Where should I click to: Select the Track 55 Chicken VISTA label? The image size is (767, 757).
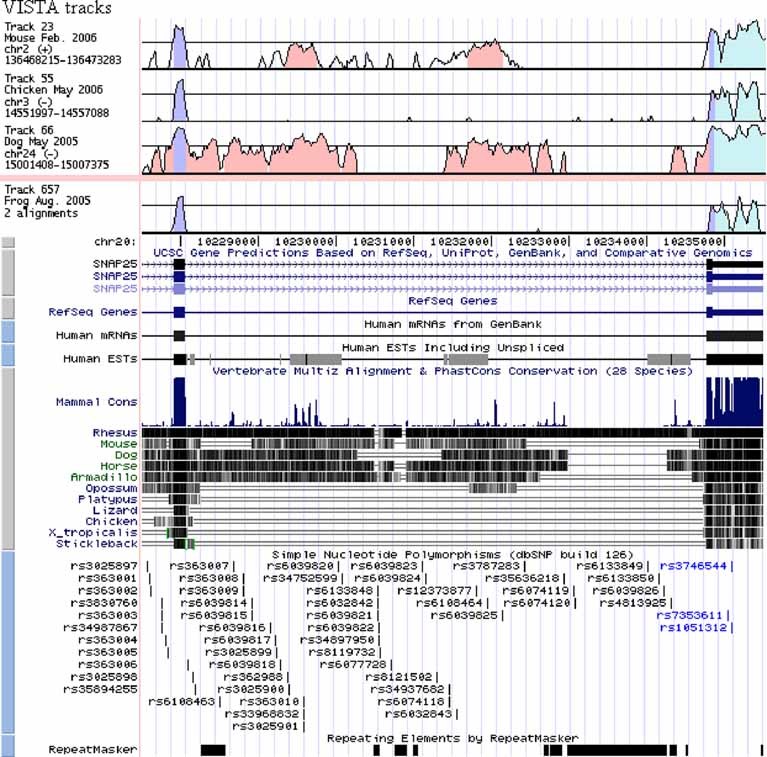56,95
